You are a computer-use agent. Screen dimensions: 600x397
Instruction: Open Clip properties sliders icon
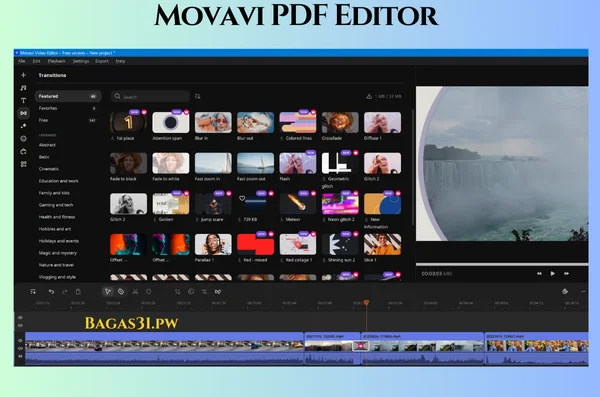[x=204, y=292]
